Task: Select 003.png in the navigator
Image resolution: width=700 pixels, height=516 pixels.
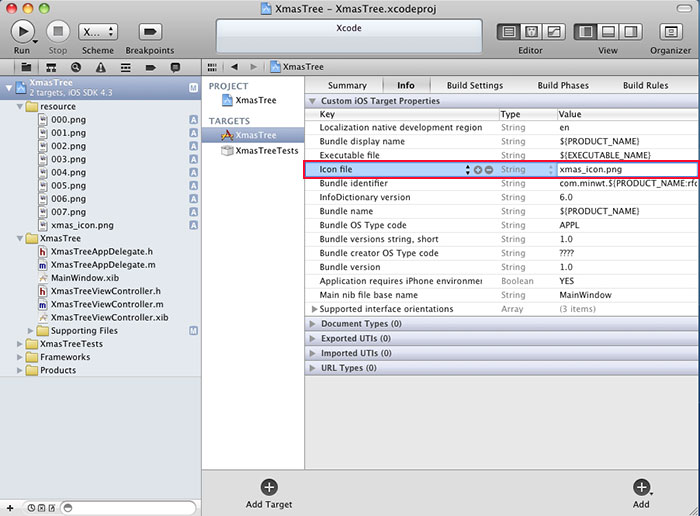Action: point(68,159)
